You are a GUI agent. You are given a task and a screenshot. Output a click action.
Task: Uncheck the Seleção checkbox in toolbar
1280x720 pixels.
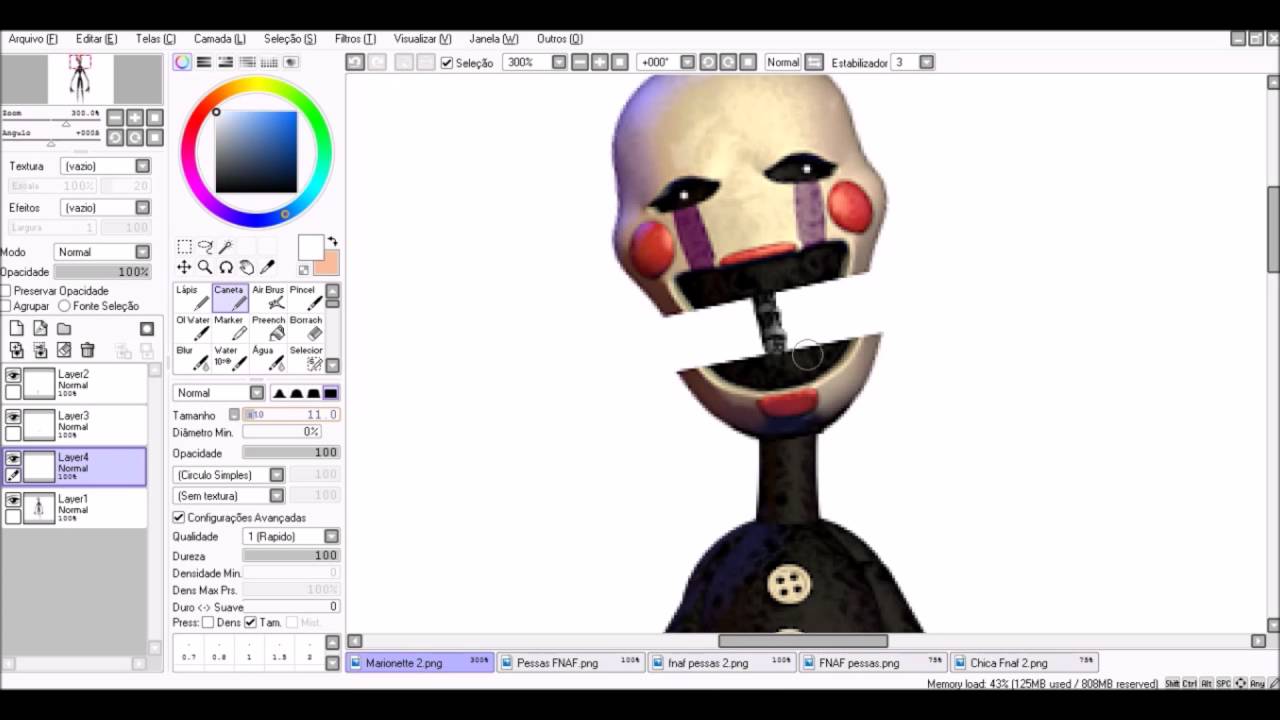(x=447, y=63)
